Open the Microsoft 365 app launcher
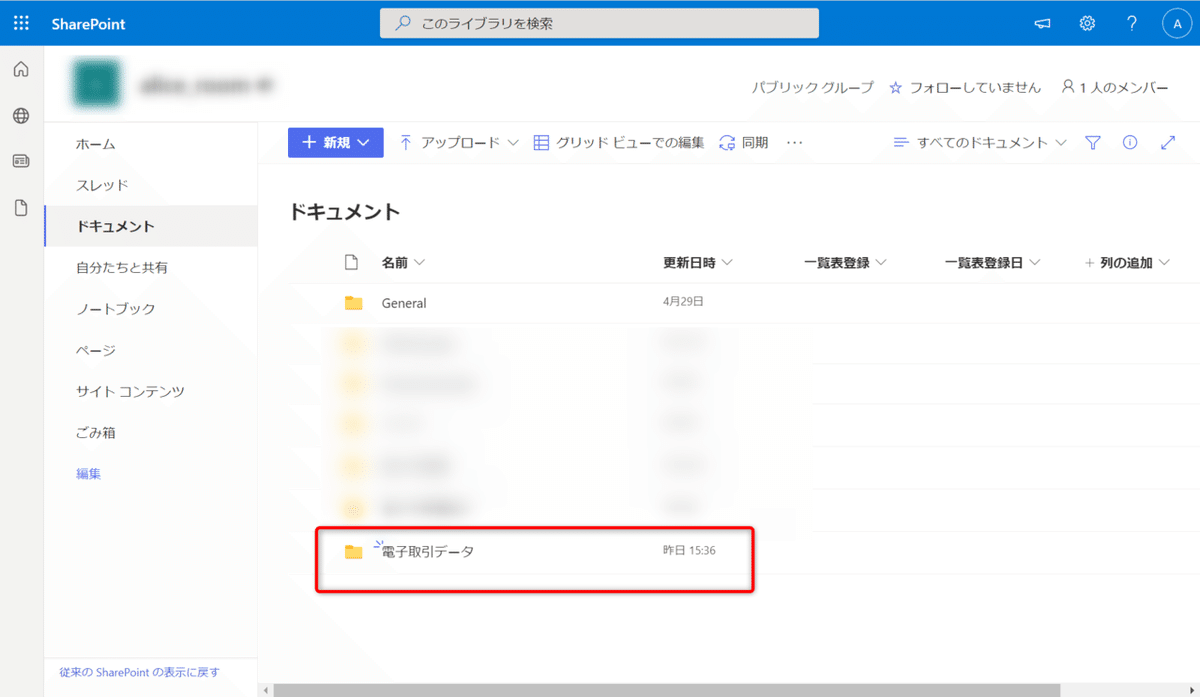The image size is (1200, 697). 20,22
